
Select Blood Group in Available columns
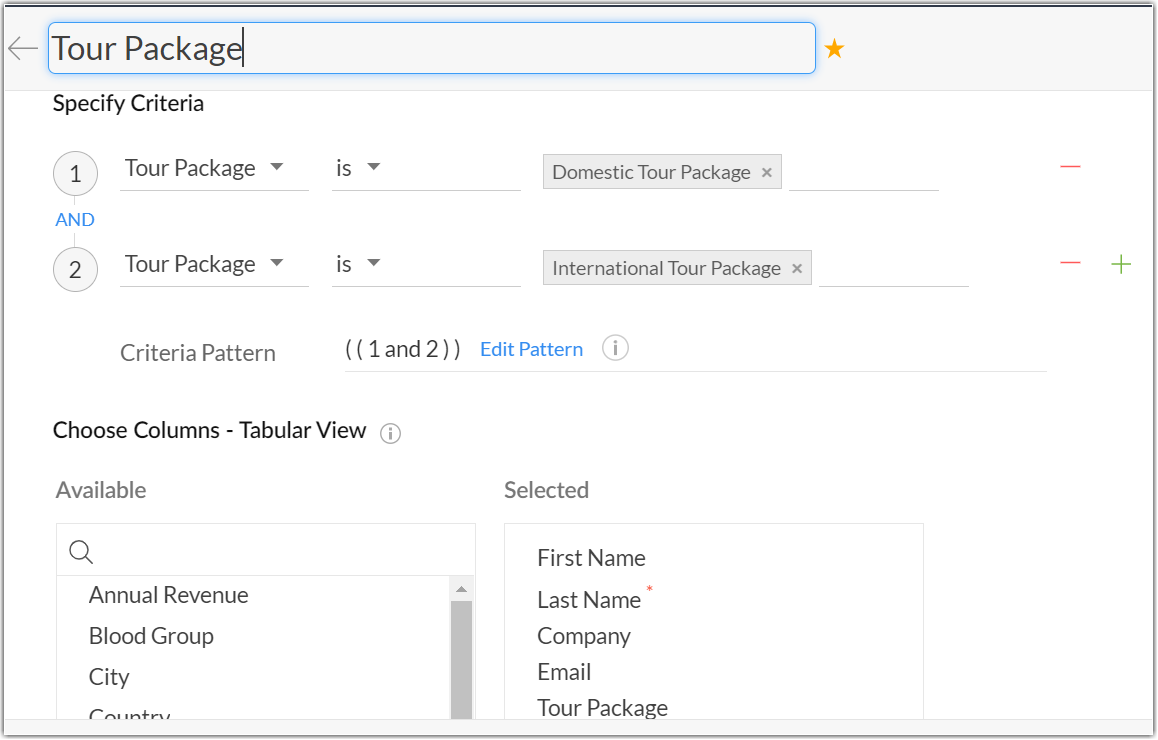click(x=151, y=636)
